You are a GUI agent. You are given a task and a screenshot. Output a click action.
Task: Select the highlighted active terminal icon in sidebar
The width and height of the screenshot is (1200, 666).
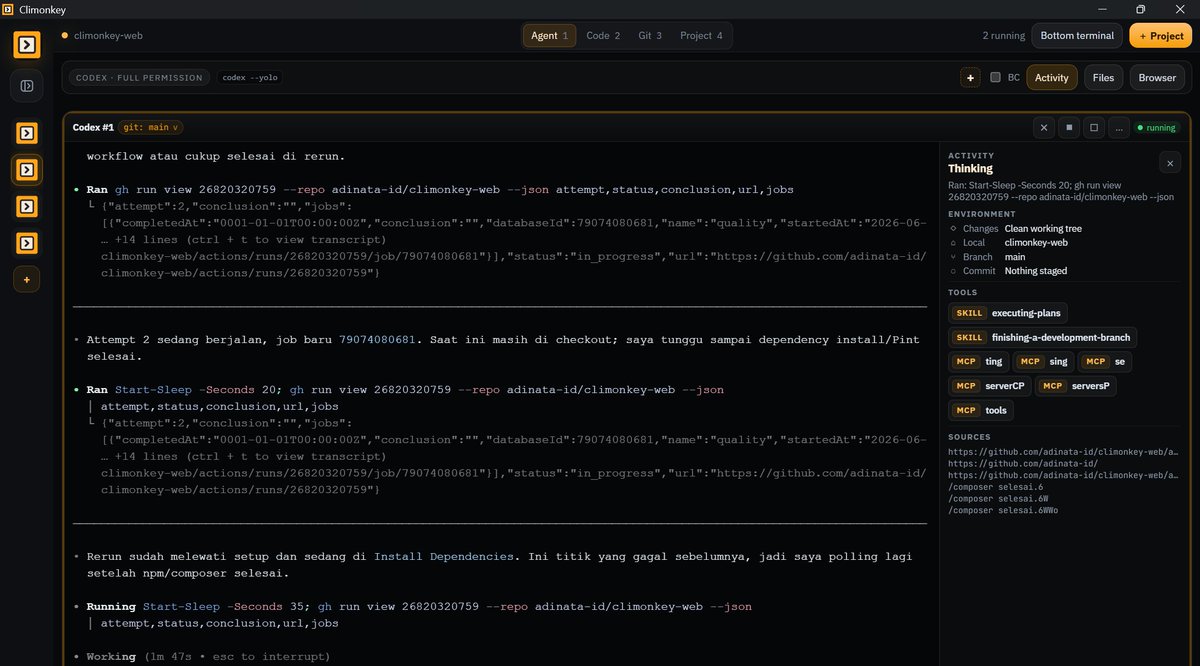click(x=27, y=169)
